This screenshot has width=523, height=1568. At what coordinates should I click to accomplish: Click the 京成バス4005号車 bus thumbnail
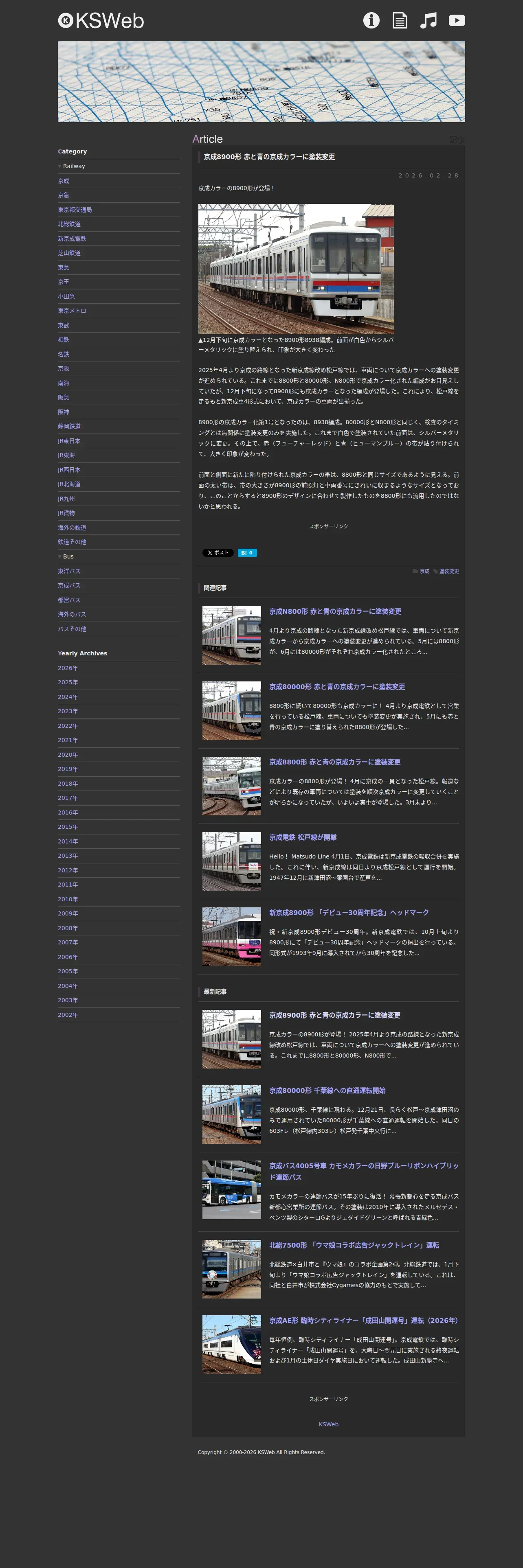pos(231,1190)
